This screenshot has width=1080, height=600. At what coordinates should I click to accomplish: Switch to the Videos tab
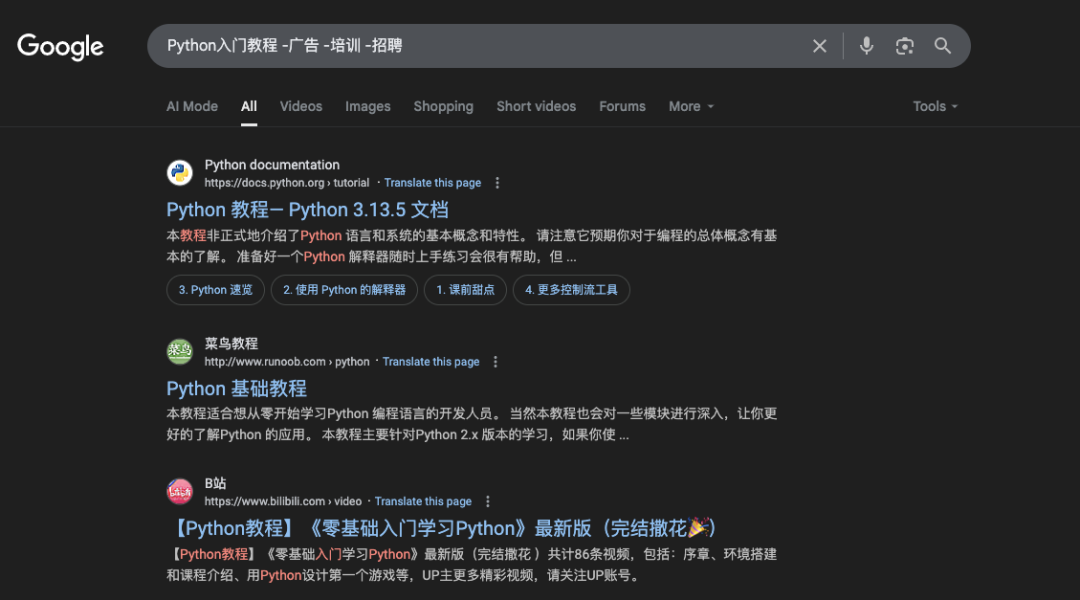pos(301,106)
